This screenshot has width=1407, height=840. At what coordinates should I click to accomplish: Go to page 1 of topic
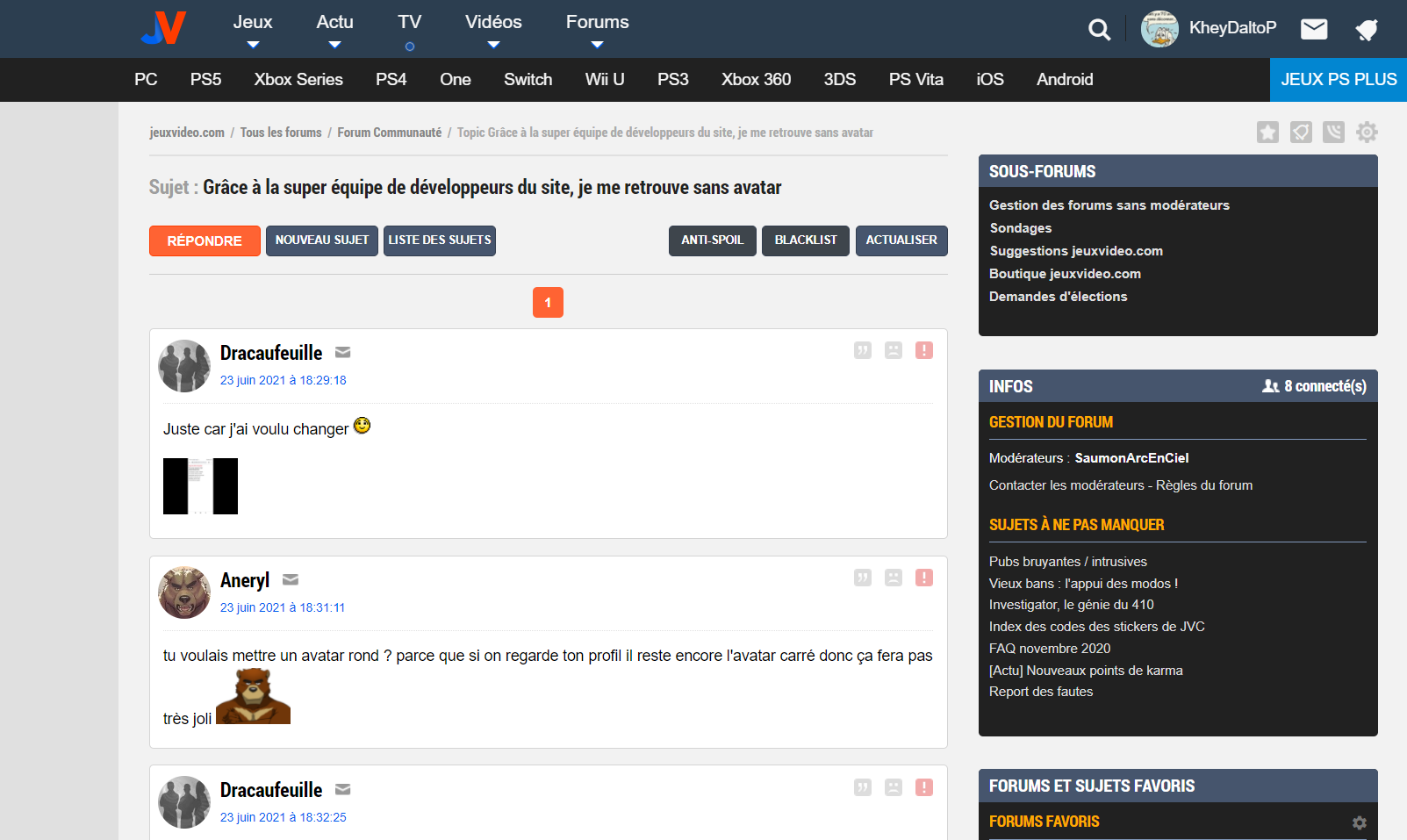tap(548, 303)
